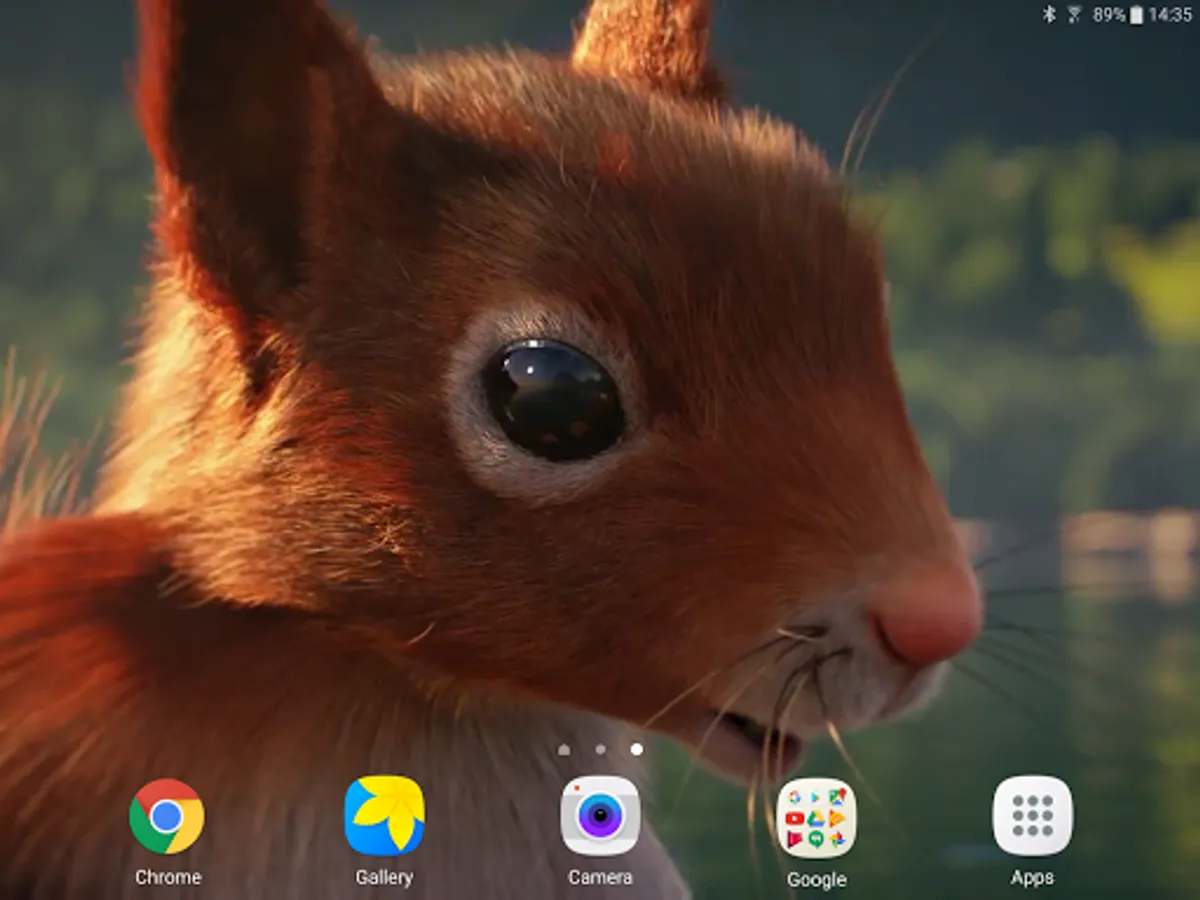Screen dimensions: 1200x900
Task: Open the Google apps folder
Action: click(816, 818)
